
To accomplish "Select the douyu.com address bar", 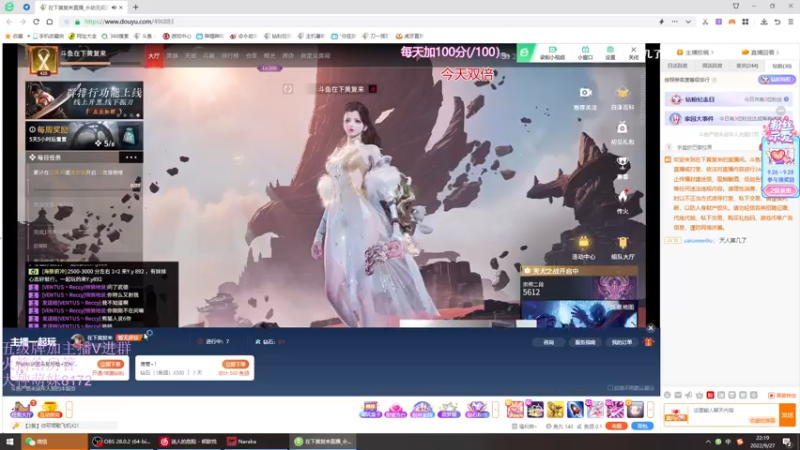I will pyautogui.click(x=357, y=22).
